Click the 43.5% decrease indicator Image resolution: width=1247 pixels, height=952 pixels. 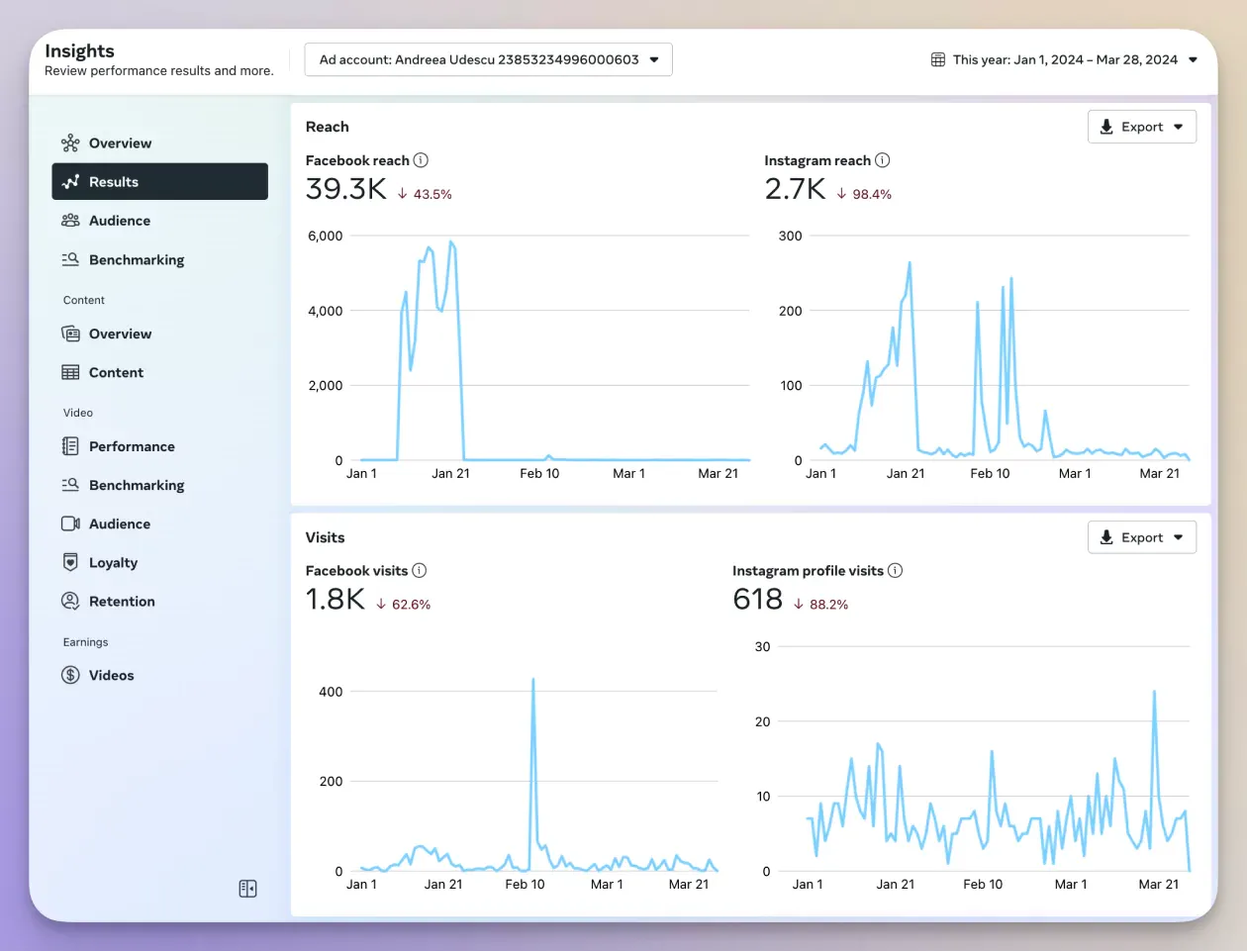coord(425,194)
